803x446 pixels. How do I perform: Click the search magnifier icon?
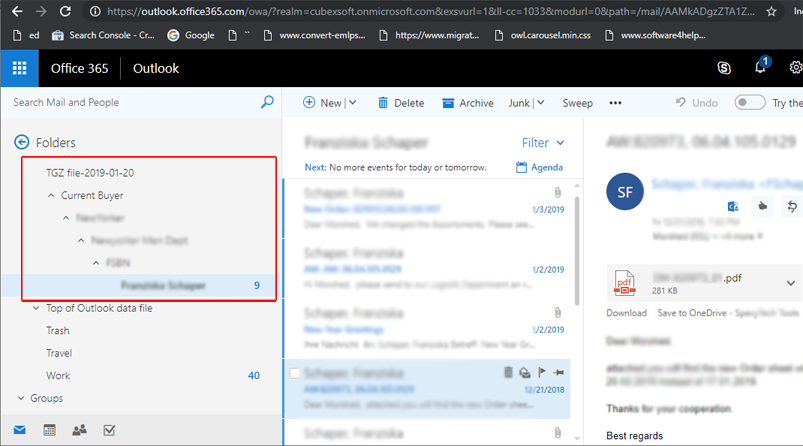(267, 102)
